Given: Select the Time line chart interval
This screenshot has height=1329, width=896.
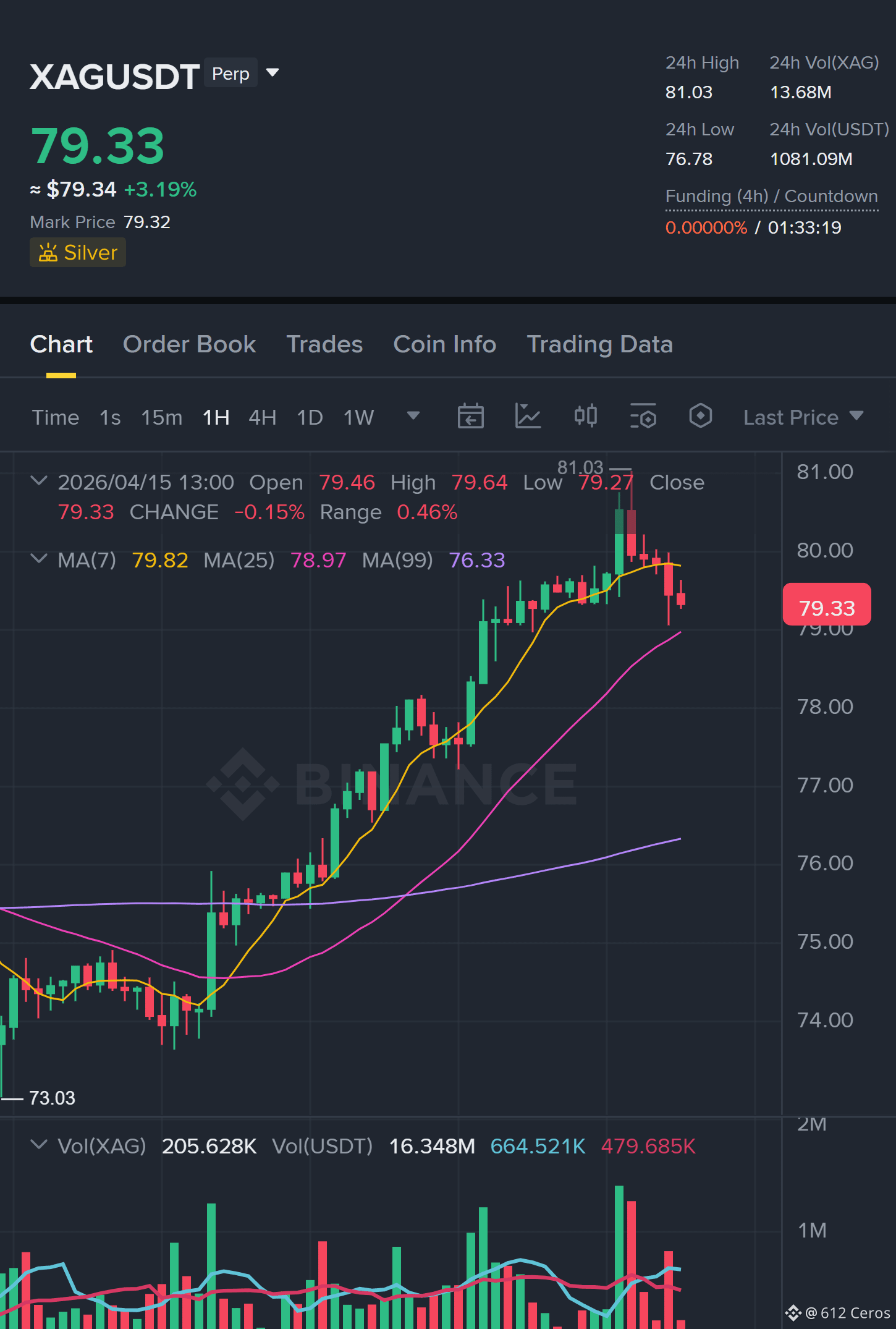Looking at the screenshot, I should coord(56,418).
